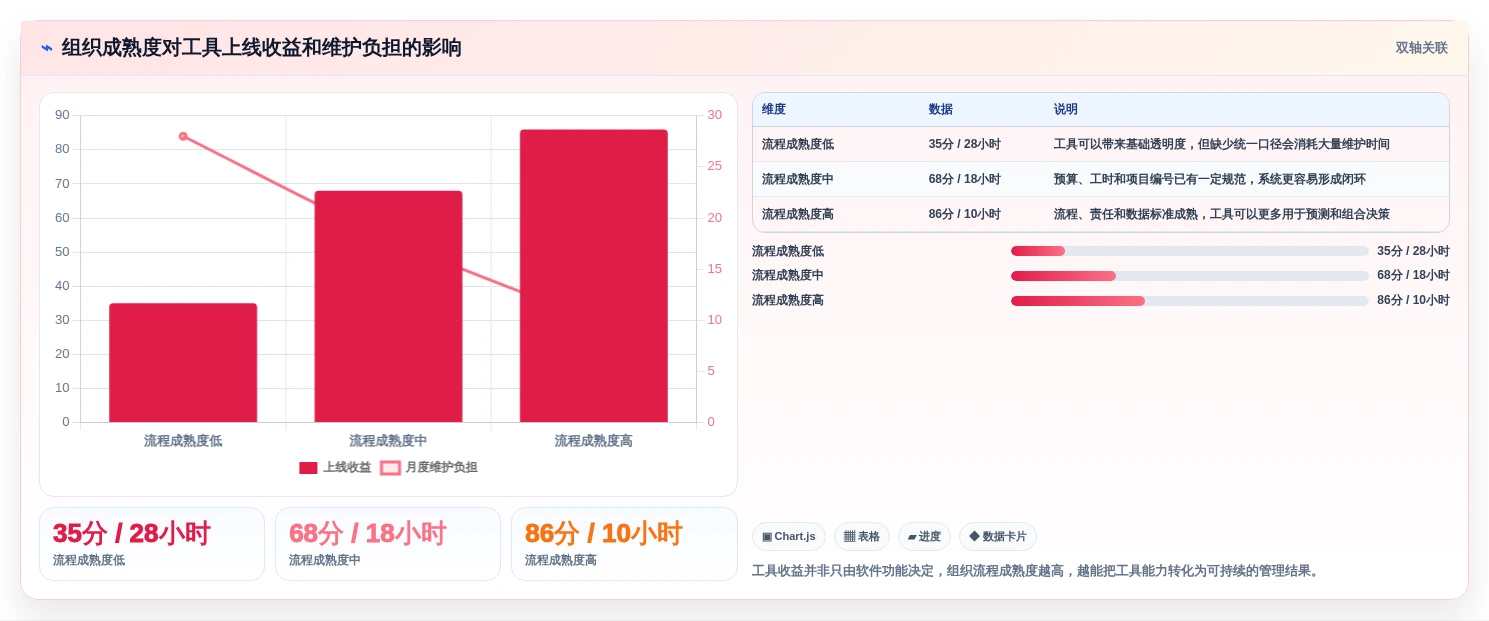Viewport: 1489px width, 621px height.
Task: Select the Chart.js tag chip
Action: pos(788,537)
